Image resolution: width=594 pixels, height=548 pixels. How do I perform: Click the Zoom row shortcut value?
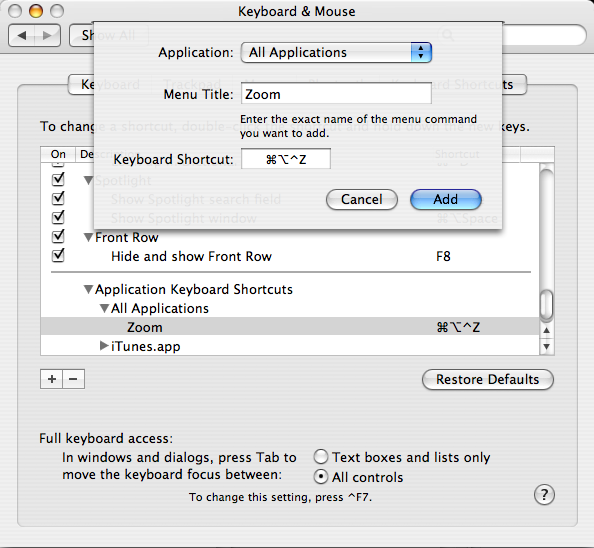coord(458,327)
